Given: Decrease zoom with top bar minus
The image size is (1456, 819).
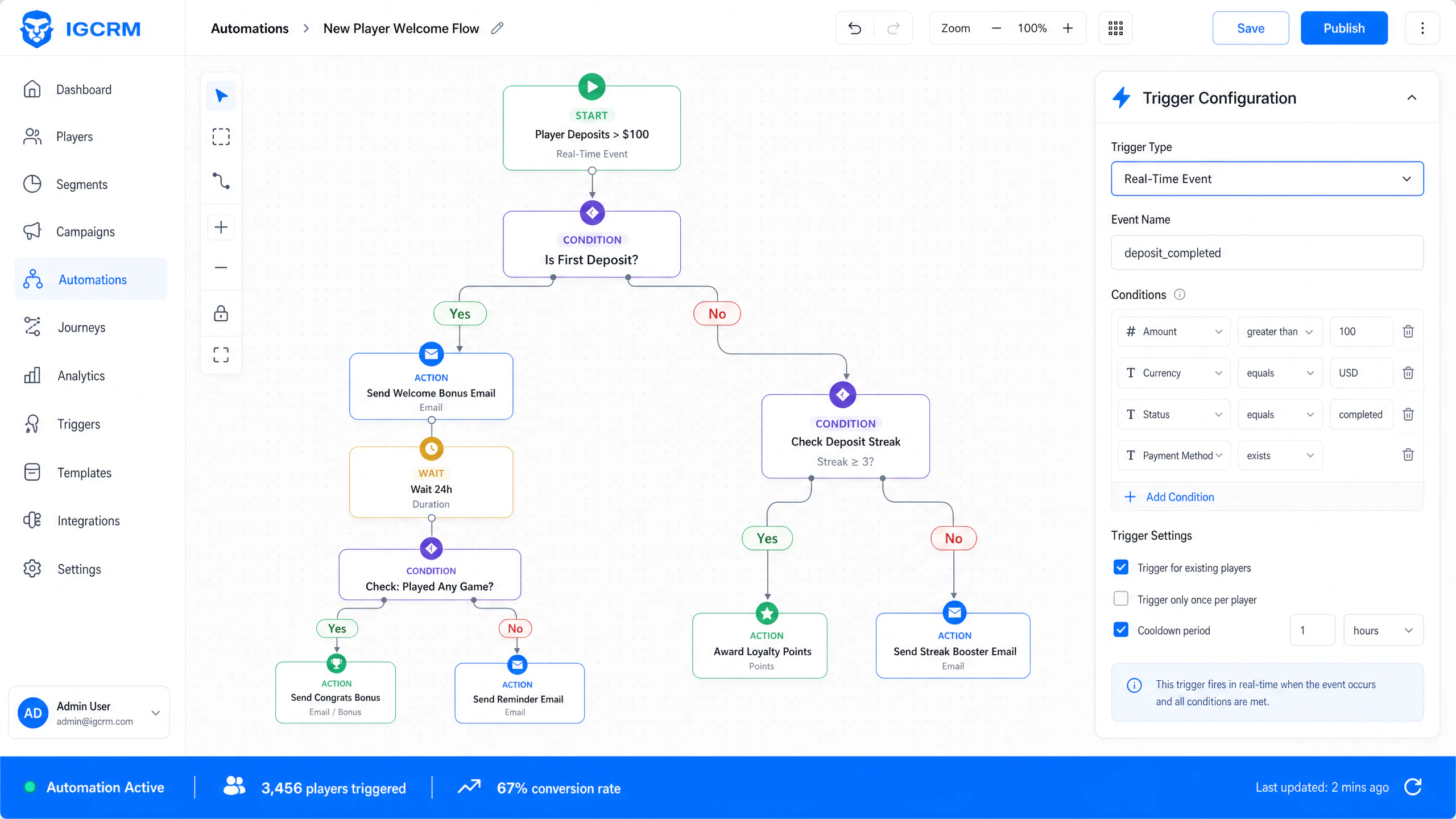Looking at the screenshot, I should (x=996, y=28).
